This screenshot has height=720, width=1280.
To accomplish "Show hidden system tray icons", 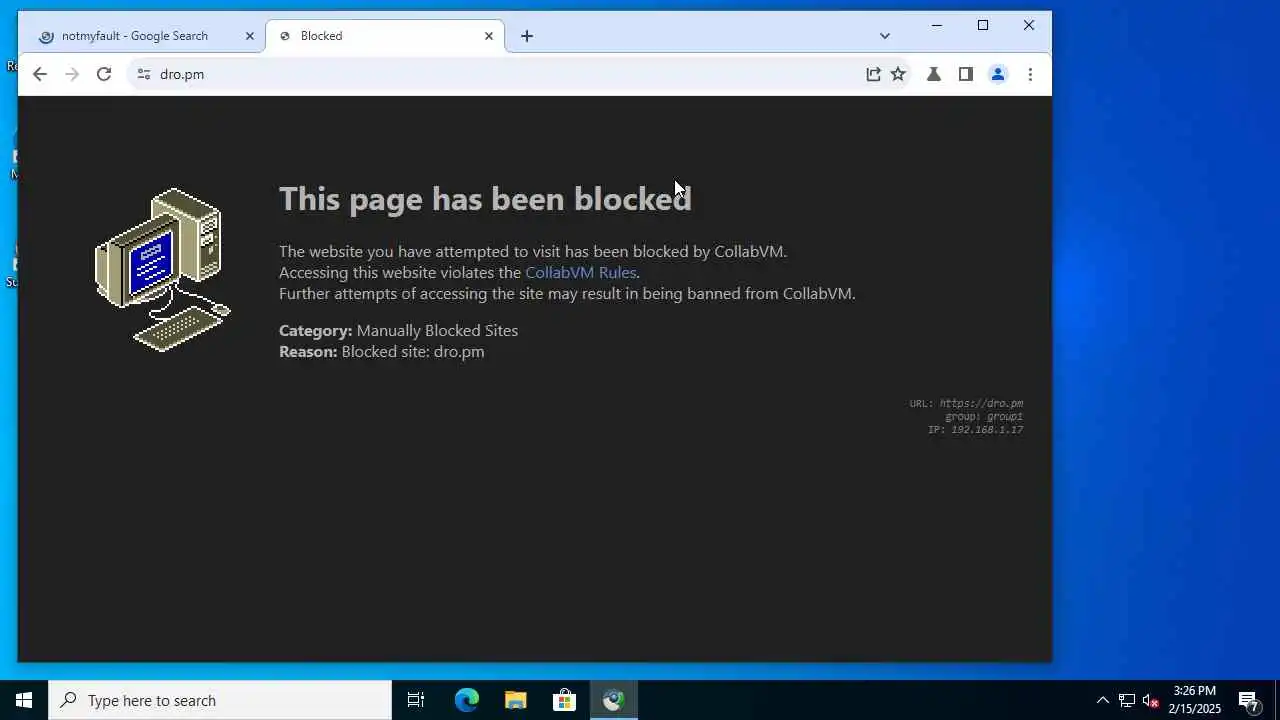I will pyautogui.click(x=1102, y=700).
